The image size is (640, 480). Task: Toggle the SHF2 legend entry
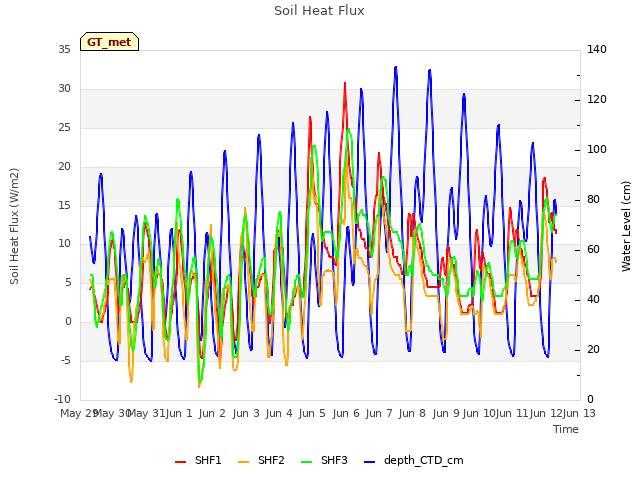coord(261,460)
